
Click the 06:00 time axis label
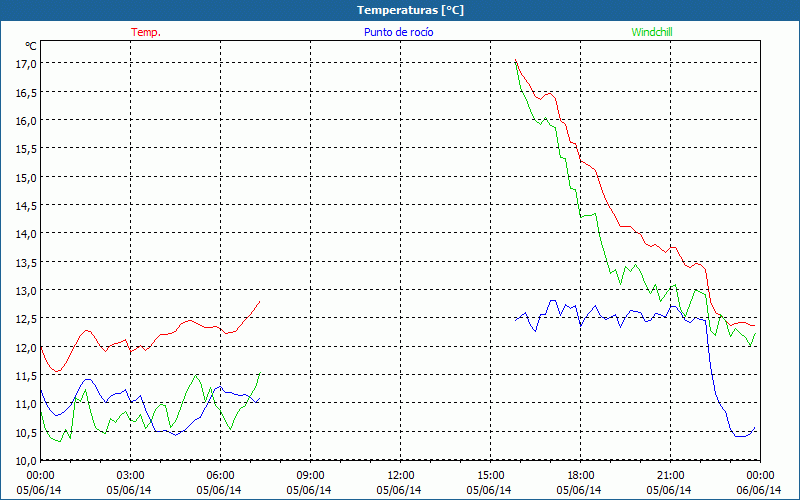(220, 475)
